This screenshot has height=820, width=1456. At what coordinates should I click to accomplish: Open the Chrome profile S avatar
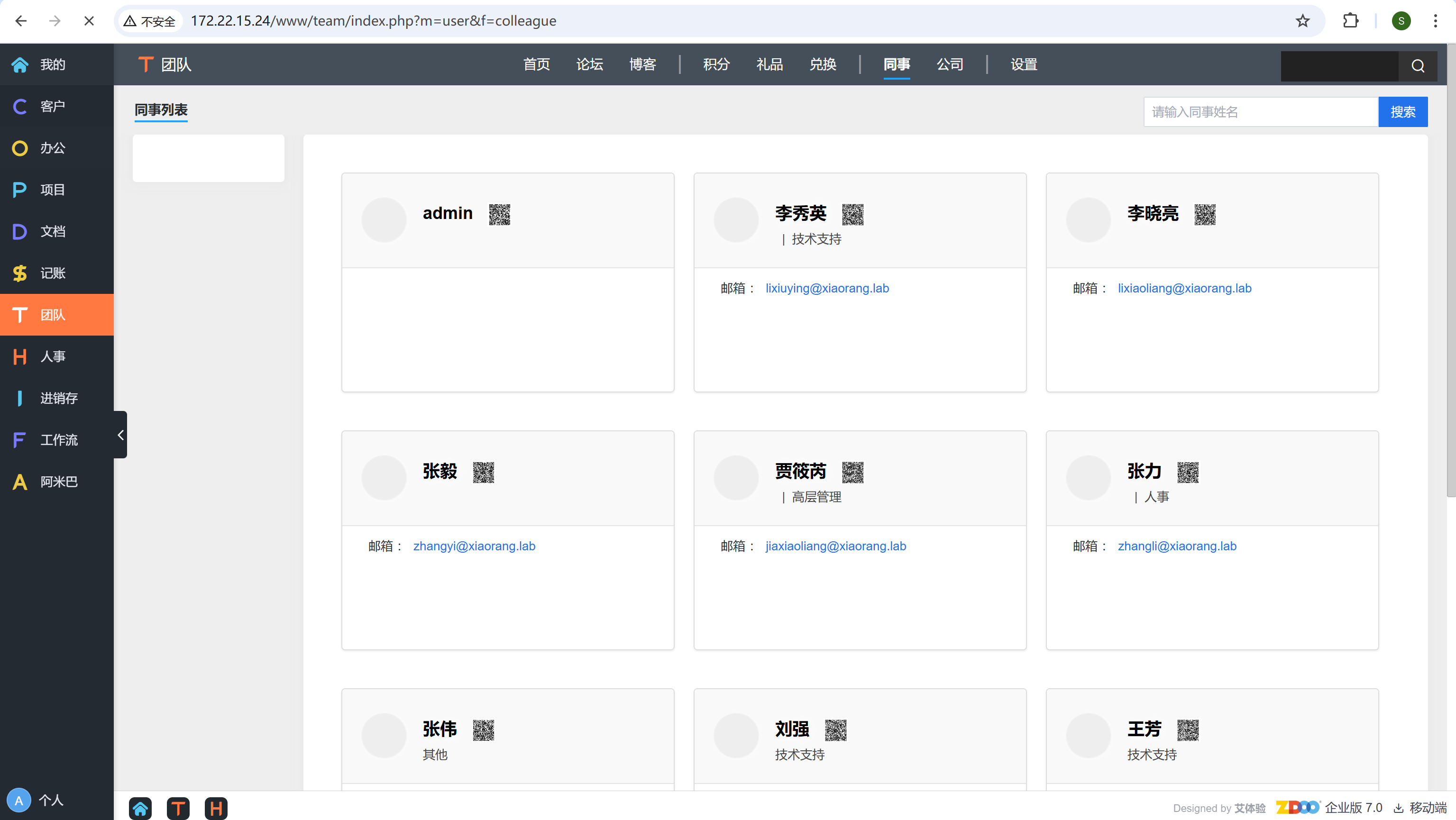(1401, 21)
